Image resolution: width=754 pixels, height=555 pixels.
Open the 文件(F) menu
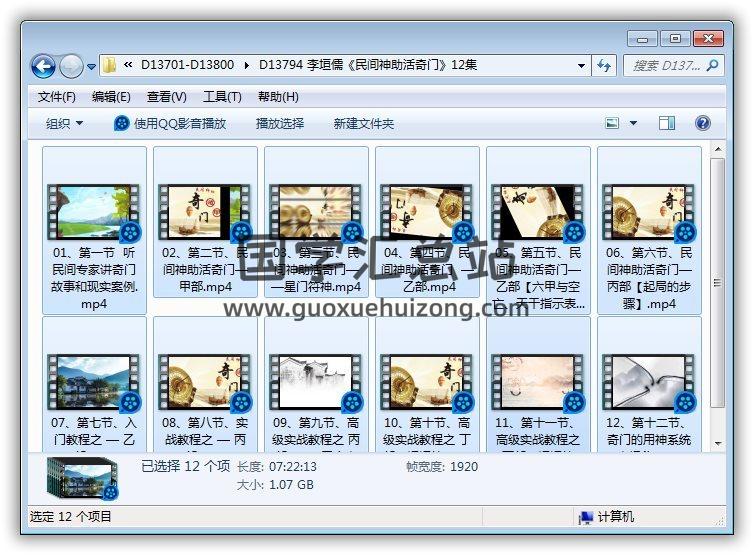coord(57,97)
